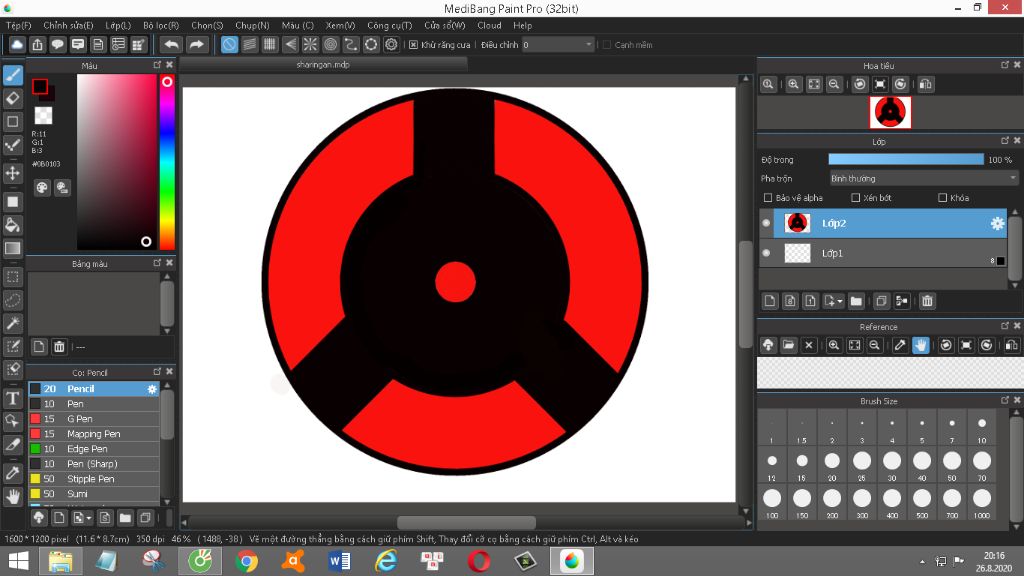The width and height of the screenshot is (1024, 576).
Task: Switch to sharingan.mdp tab
Action: pos(323,65)
